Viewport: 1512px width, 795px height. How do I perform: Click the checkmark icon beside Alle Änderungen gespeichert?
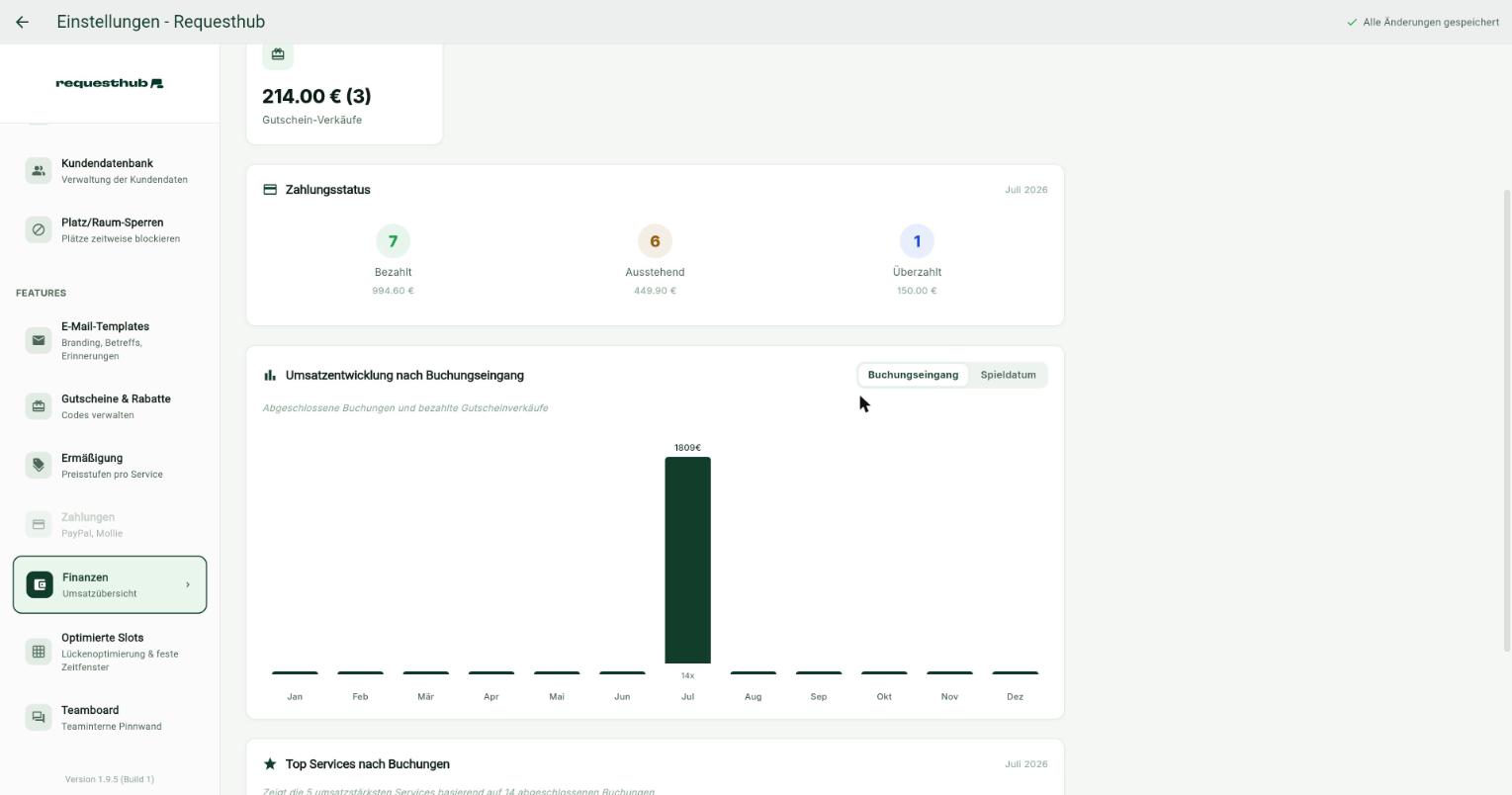[x=1352, y=22]
